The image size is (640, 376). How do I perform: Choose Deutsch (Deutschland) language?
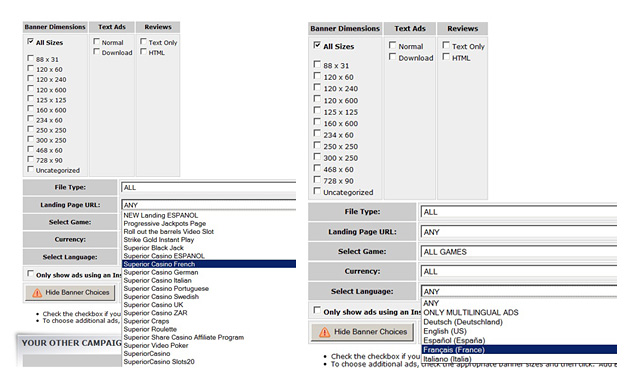click(x=519, y=322)
